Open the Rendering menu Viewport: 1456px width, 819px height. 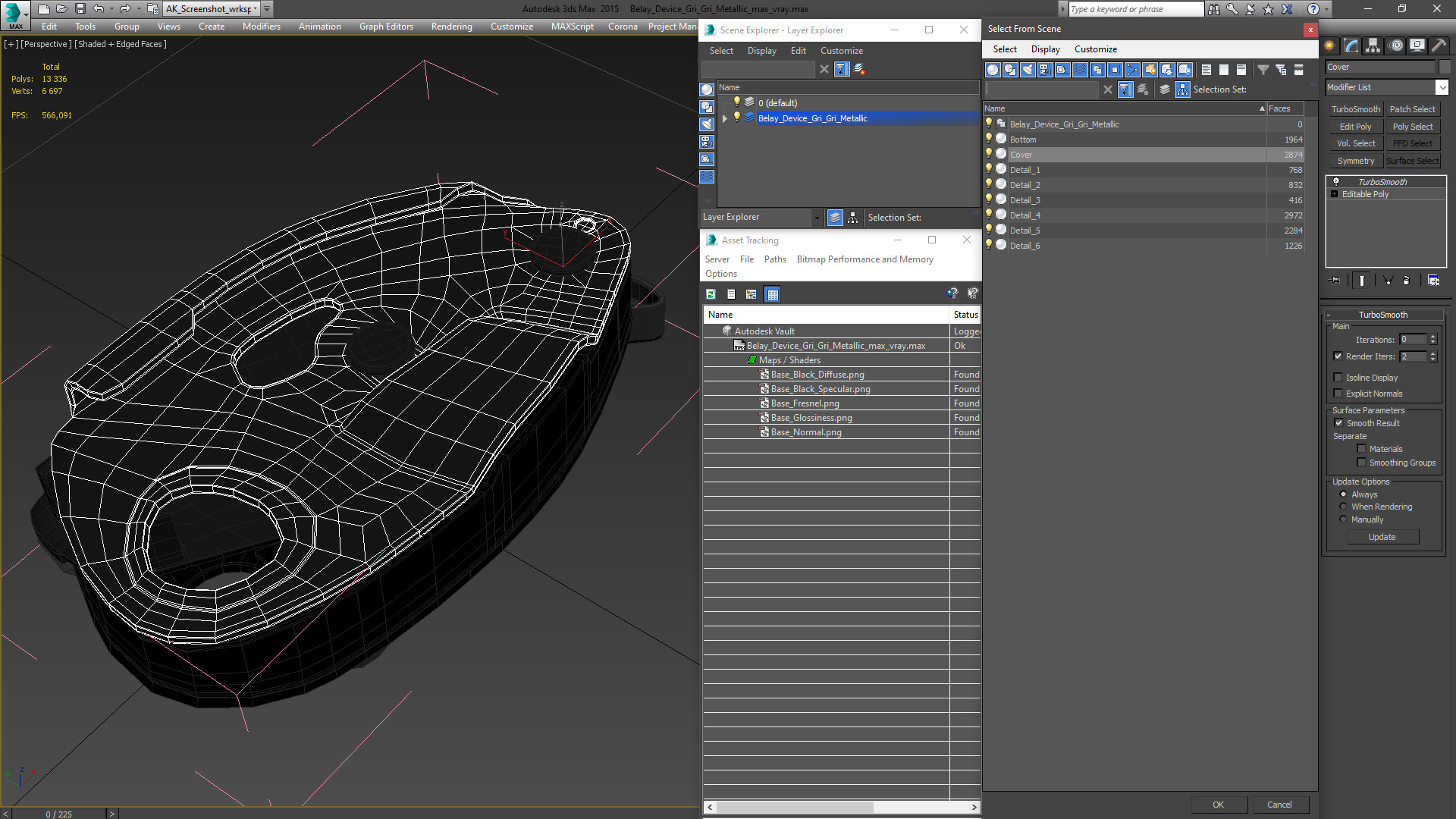[x=451, y=27]
